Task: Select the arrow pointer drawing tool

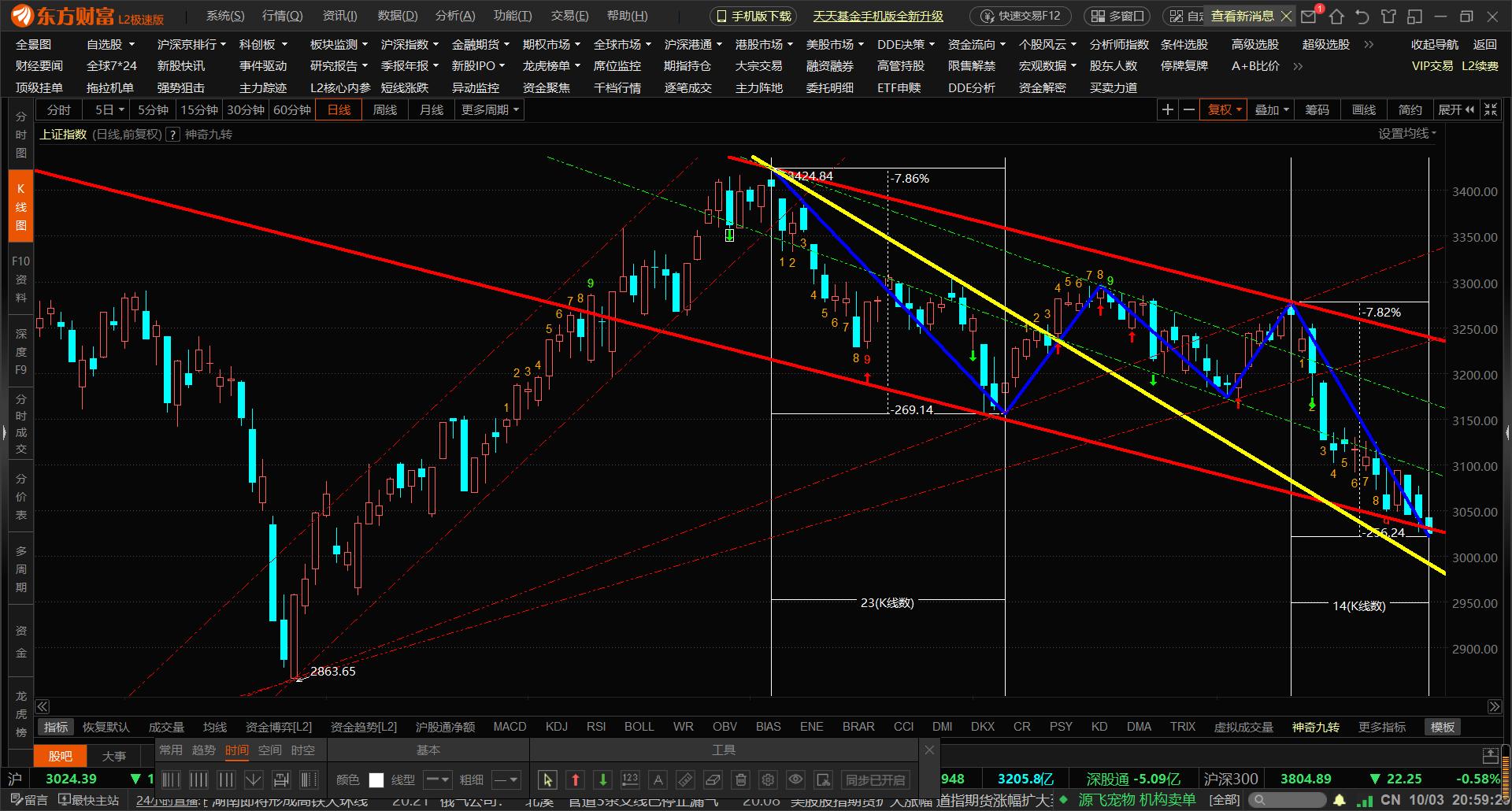Action: point(547,780)
